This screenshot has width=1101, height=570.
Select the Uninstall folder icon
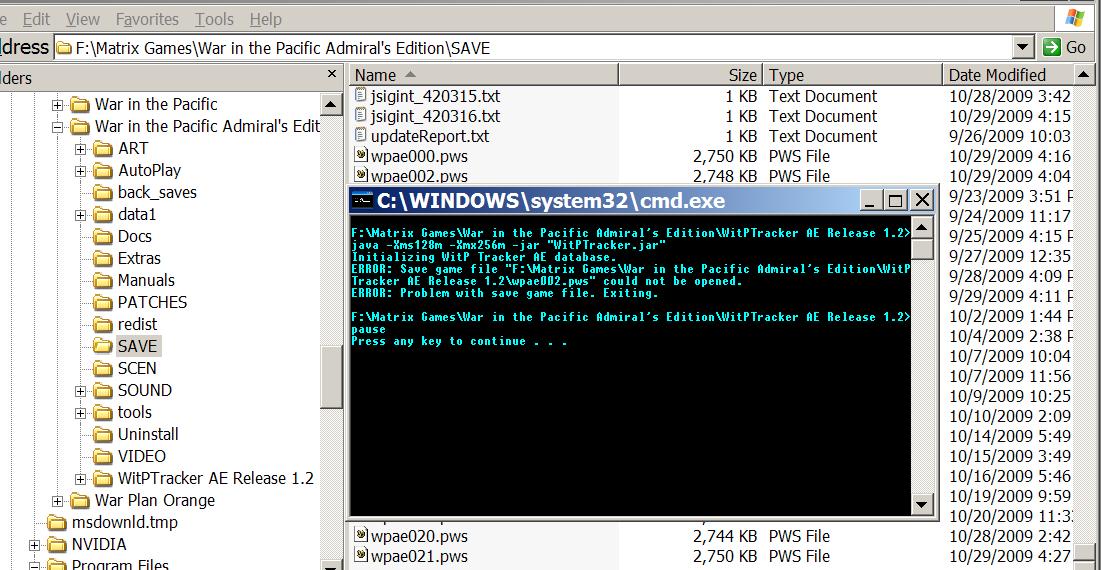[103, 435]
